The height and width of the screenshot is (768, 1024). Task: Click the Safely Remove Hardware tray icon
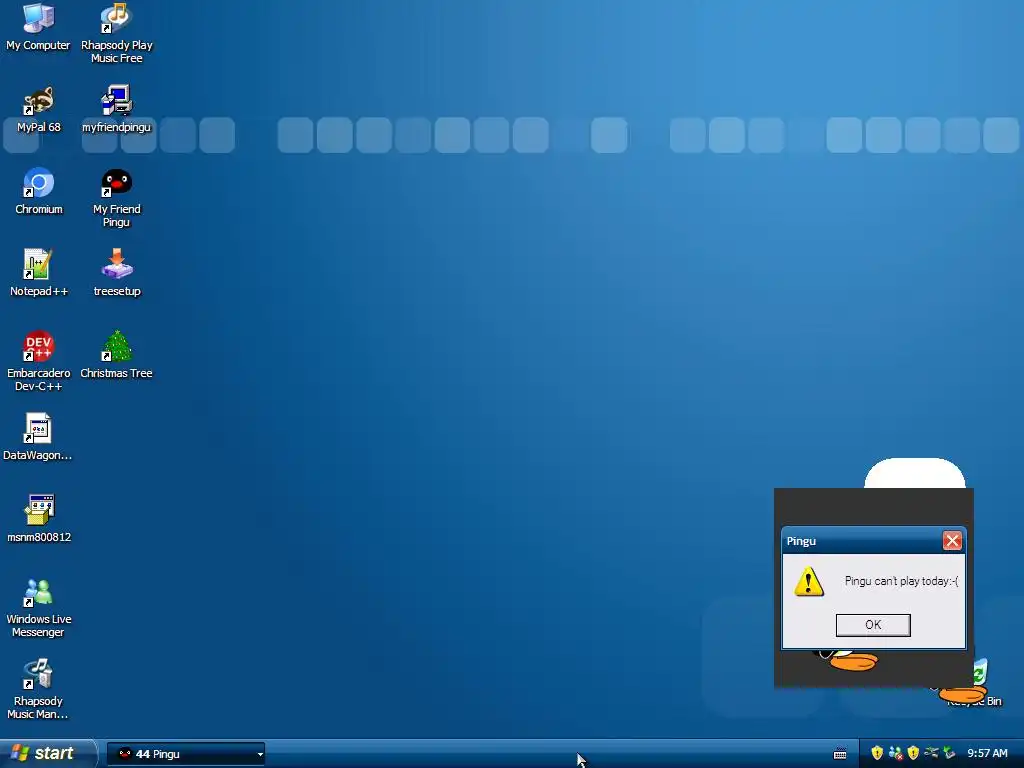click(949, 753)
